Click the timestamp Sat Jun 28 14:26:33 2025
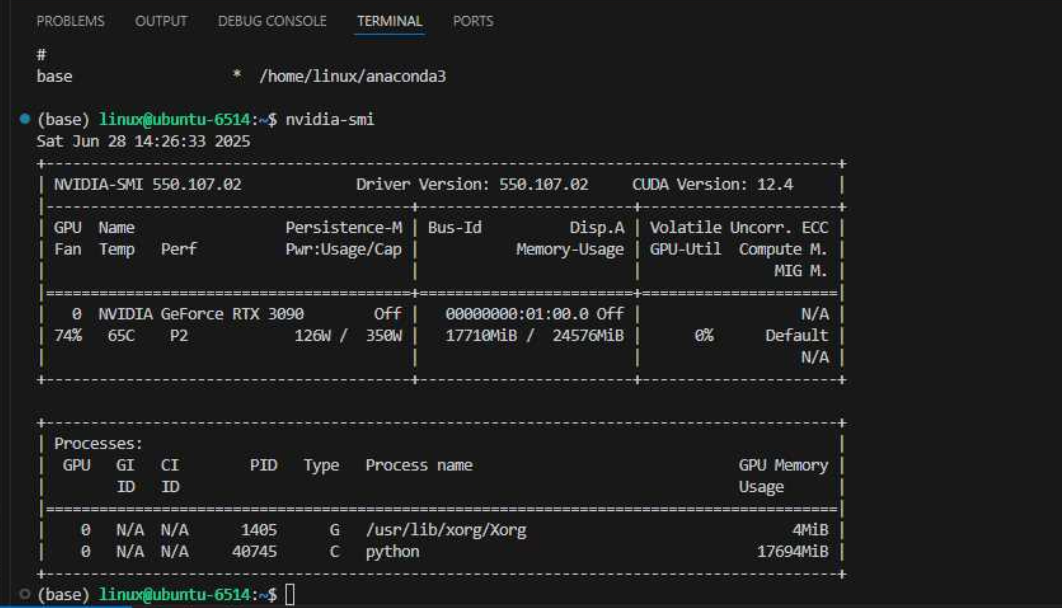 click(143, 142)
